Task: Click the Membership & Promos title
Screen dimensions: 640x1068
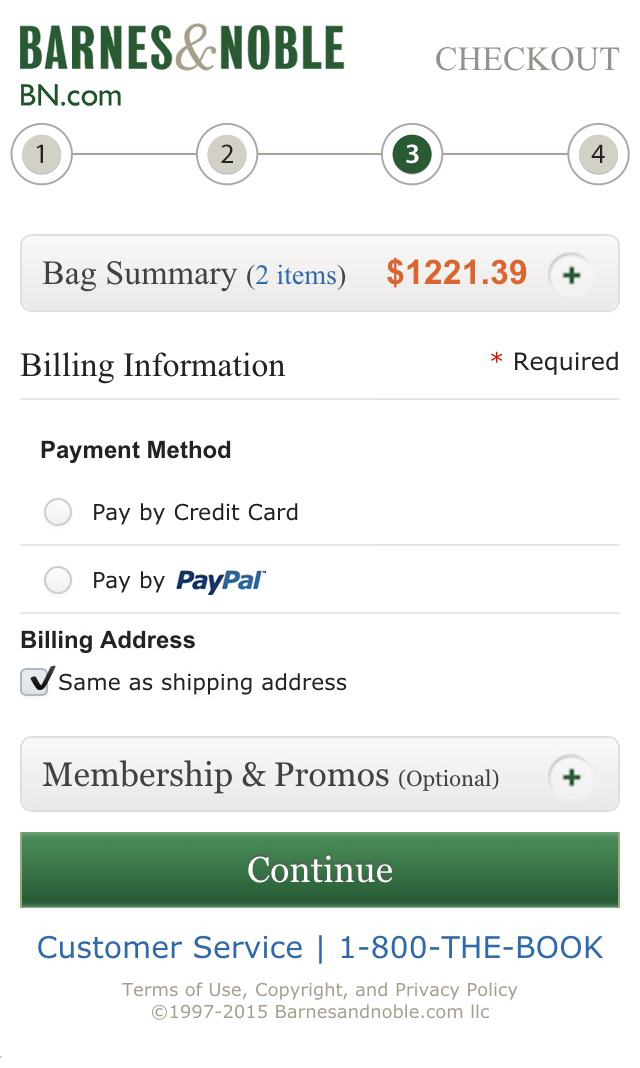Action: coord(215,775)
